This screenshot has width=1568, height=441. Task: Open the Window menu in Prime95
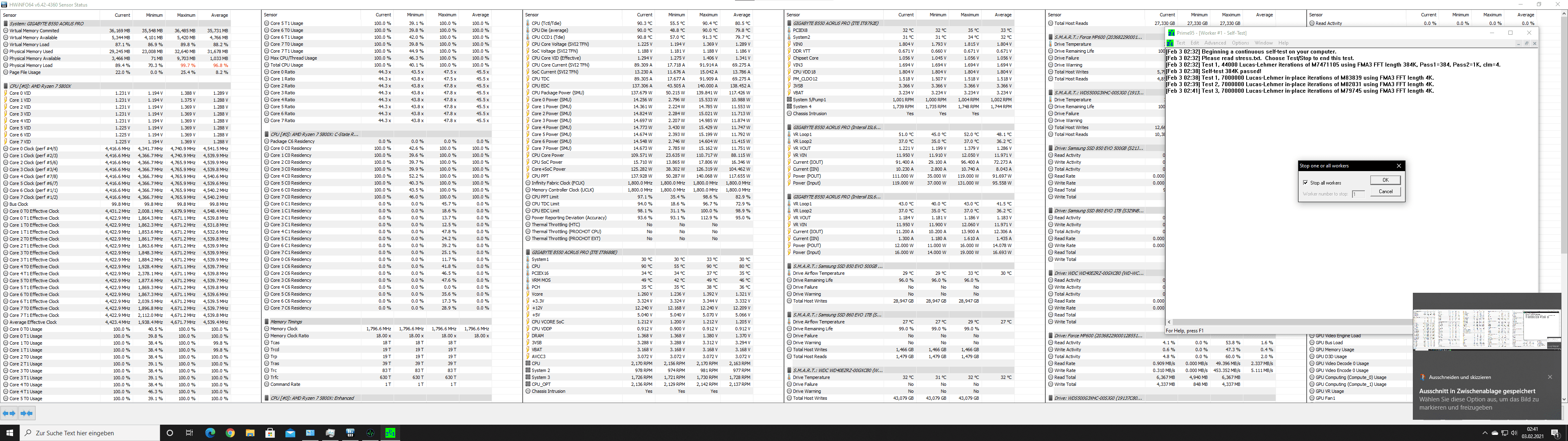tap(1264, 43)
